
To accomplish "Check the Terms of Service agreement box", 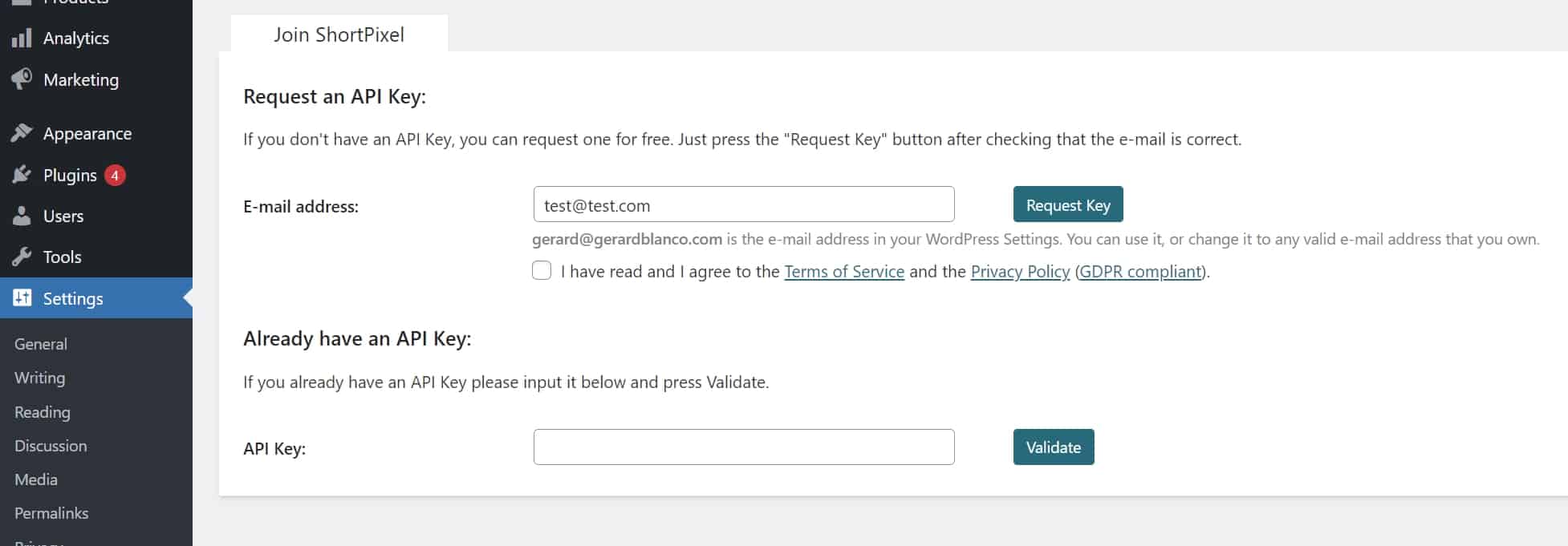I will pos(541,271).
